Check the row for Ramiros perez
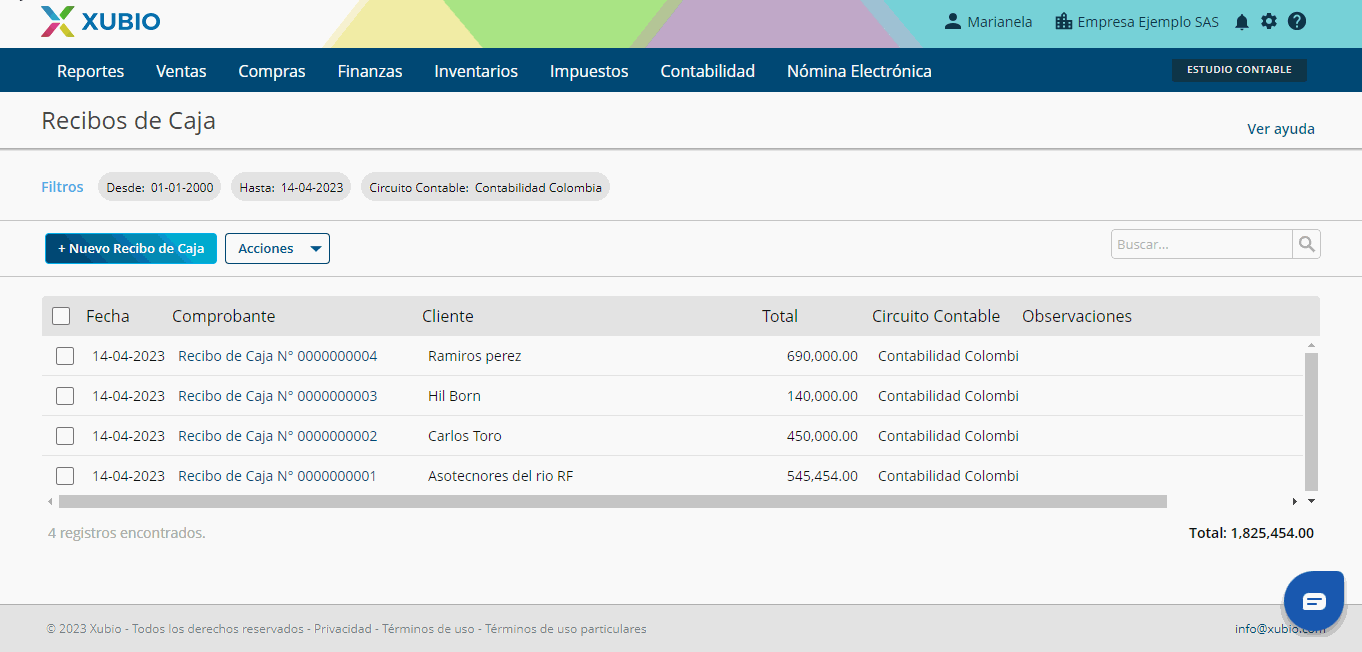 click(65, 356)
